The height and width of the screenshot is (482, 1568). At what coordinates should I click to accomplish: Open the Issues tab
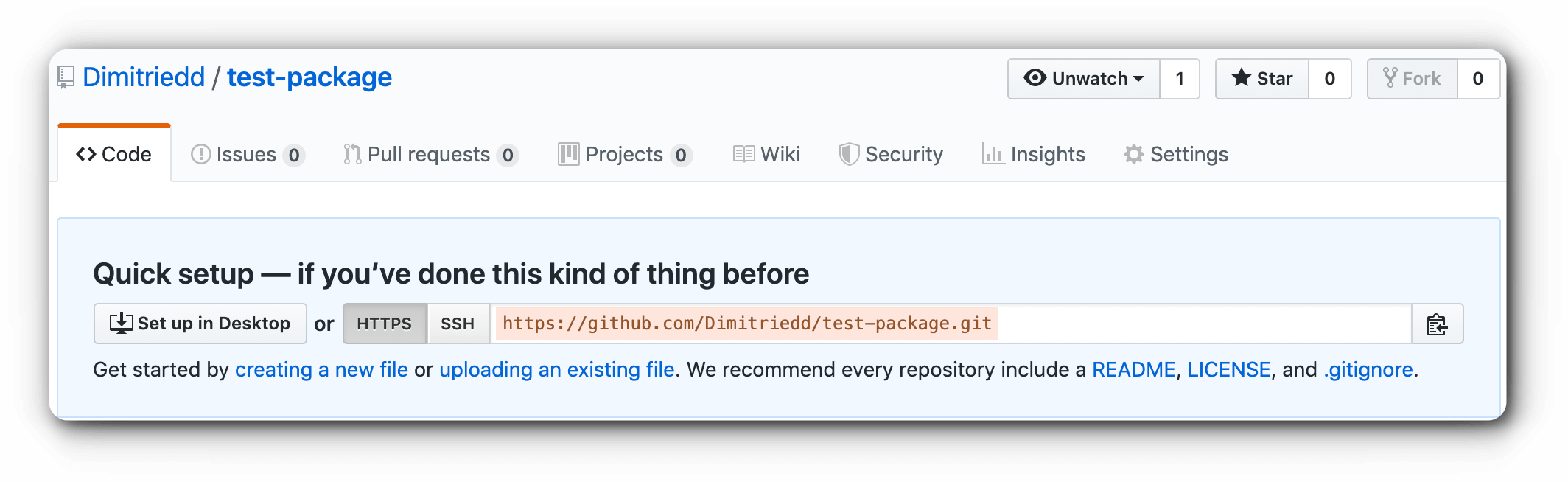pos(248,154)
